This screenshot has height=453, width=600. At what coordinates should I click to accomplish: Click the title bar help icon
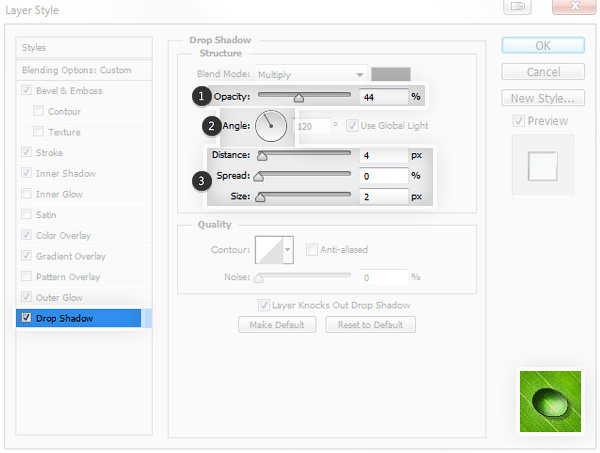517,6
